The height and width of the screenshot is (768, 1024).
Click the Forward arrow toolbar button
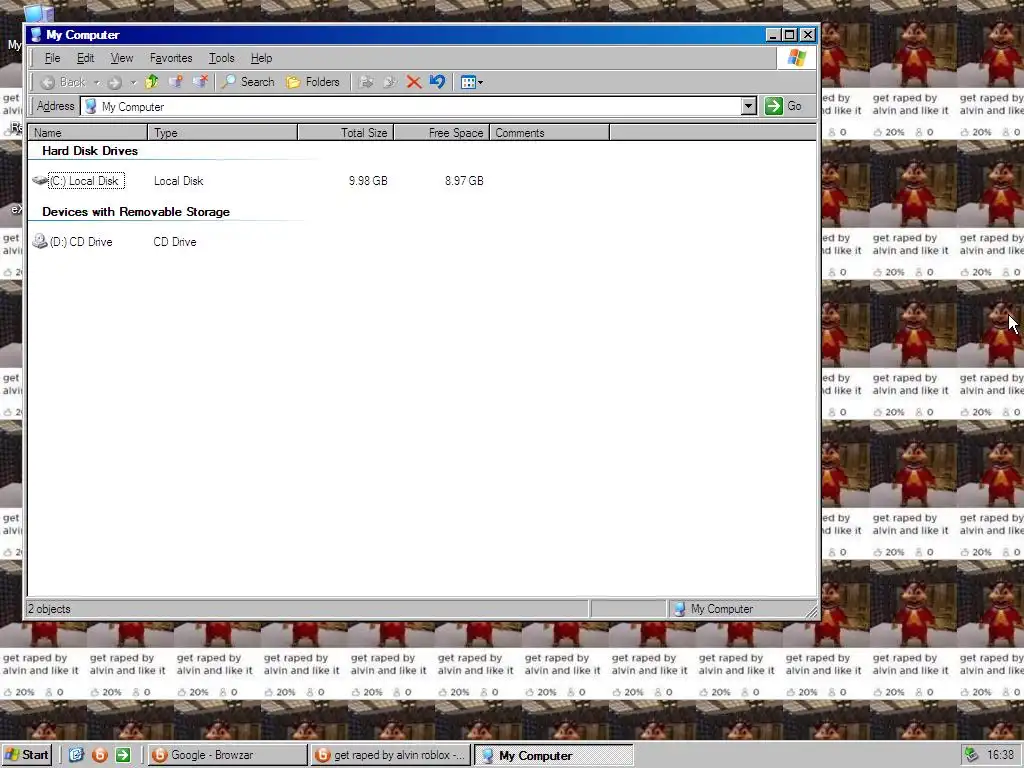(115, 82)
